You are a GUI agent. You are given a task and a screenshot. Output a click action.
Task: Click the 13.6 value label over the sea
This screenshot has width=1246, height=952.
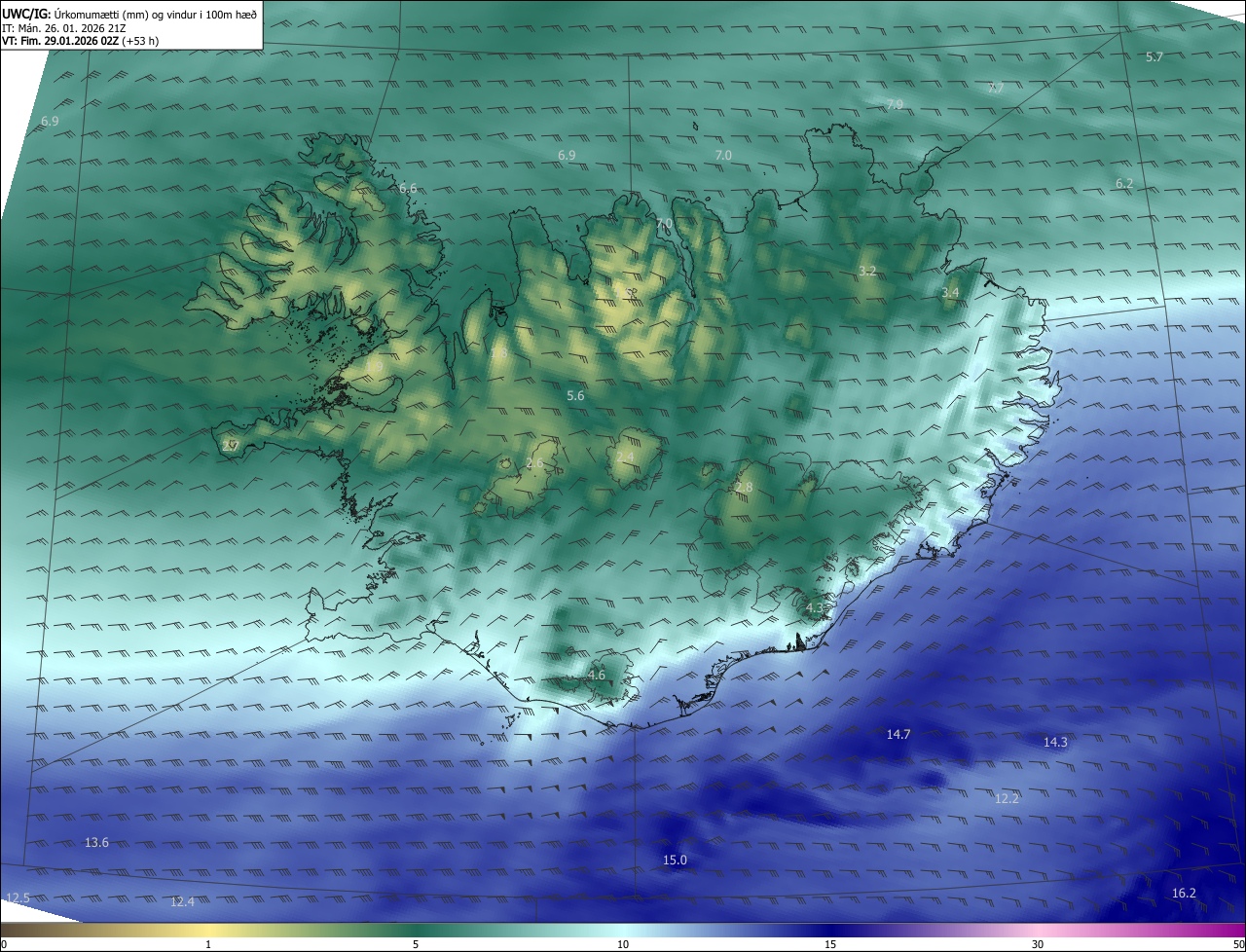tap(97, 843)
